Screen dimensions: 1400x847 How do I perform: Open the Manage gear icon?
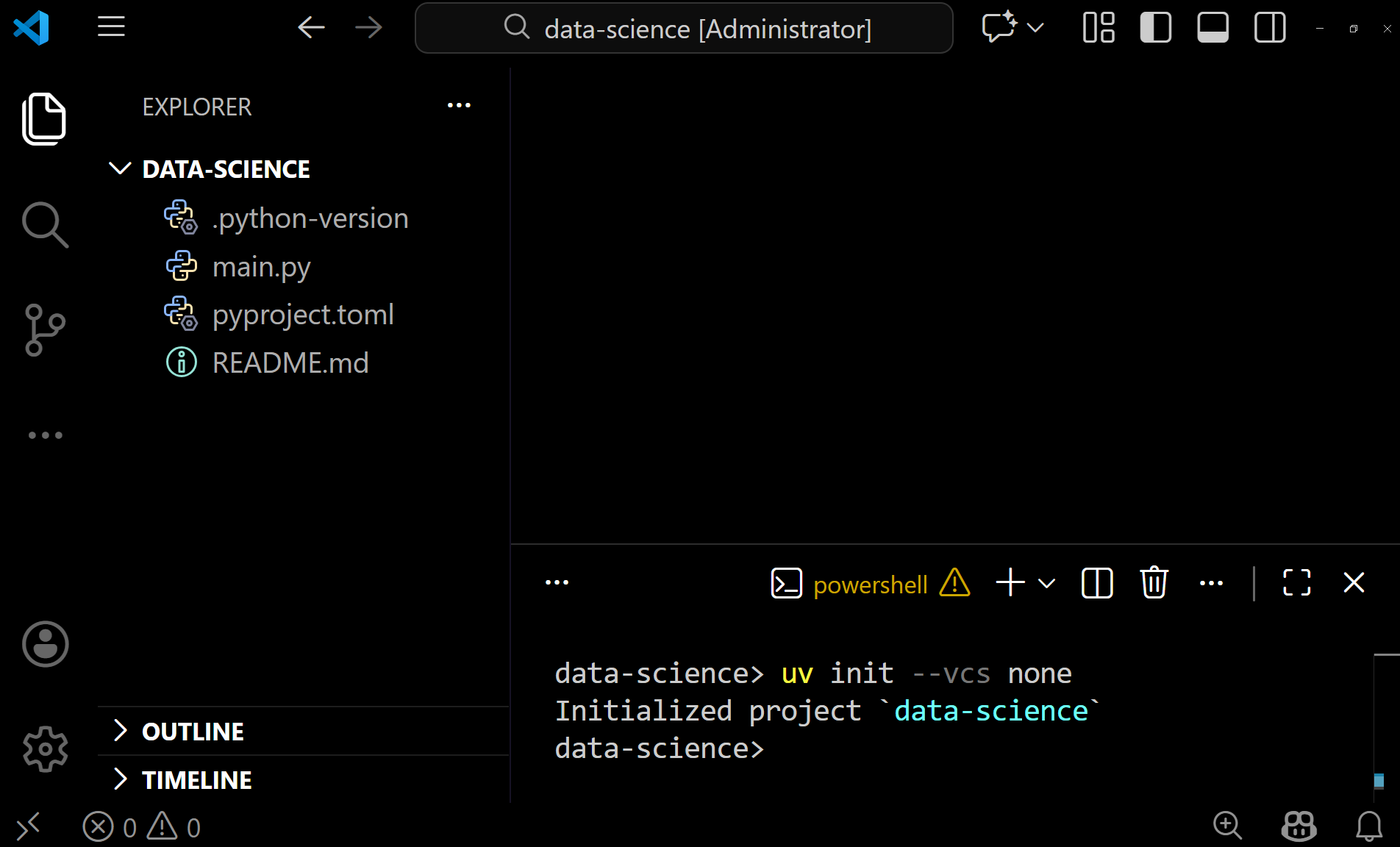tap(45, 749)
